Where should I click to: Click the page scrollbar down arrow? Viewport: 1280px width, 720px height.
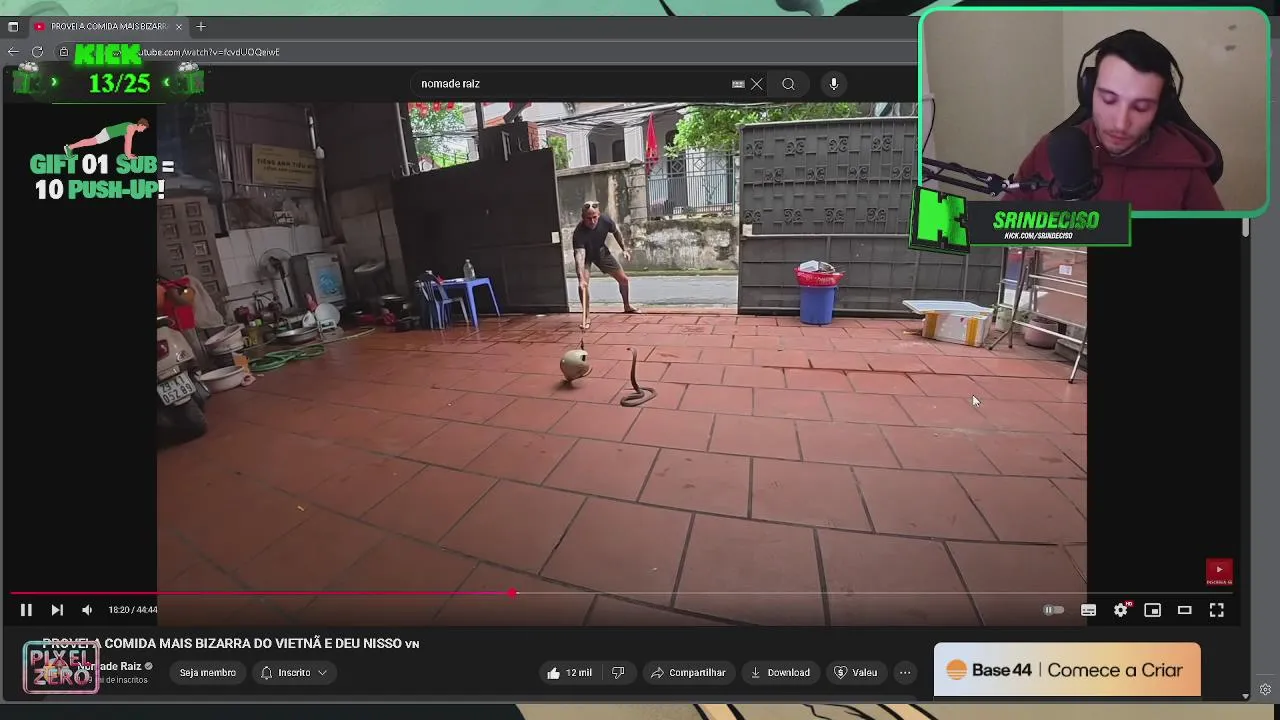pyautogui.click(x=1245, y=696)
